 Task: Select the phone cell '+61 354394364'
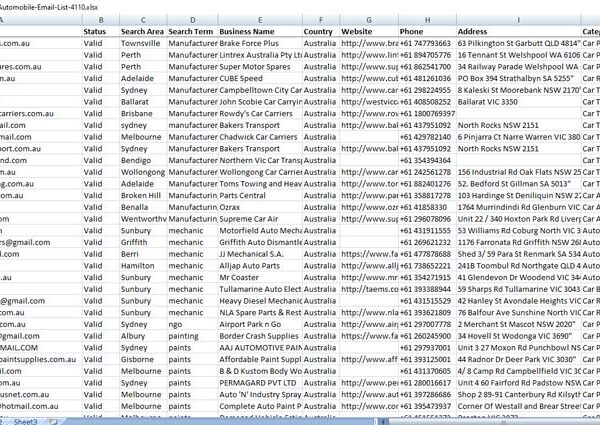(x=427, y=160)
